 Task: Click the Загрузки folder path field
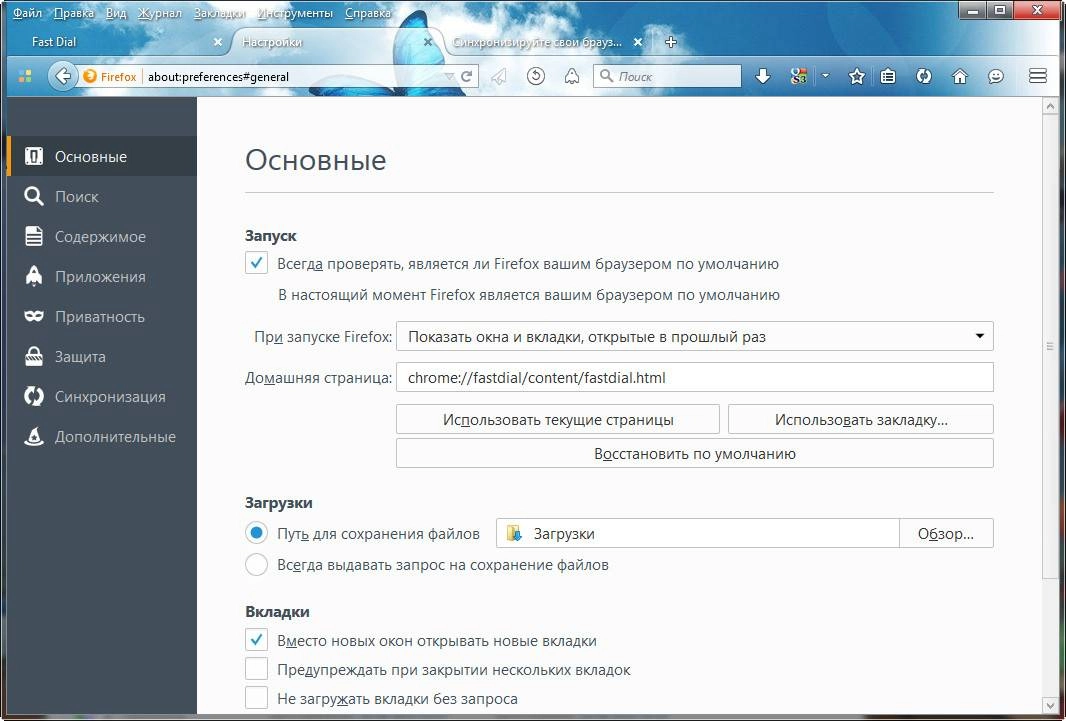tap(698, 533)
